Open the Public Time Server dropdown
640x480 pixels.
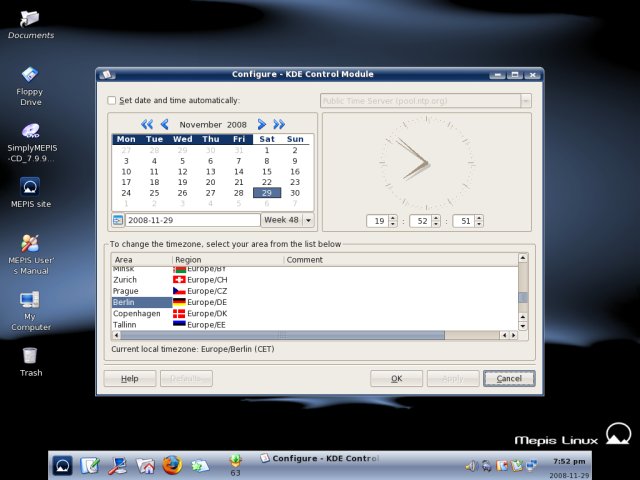coord(526,100)
